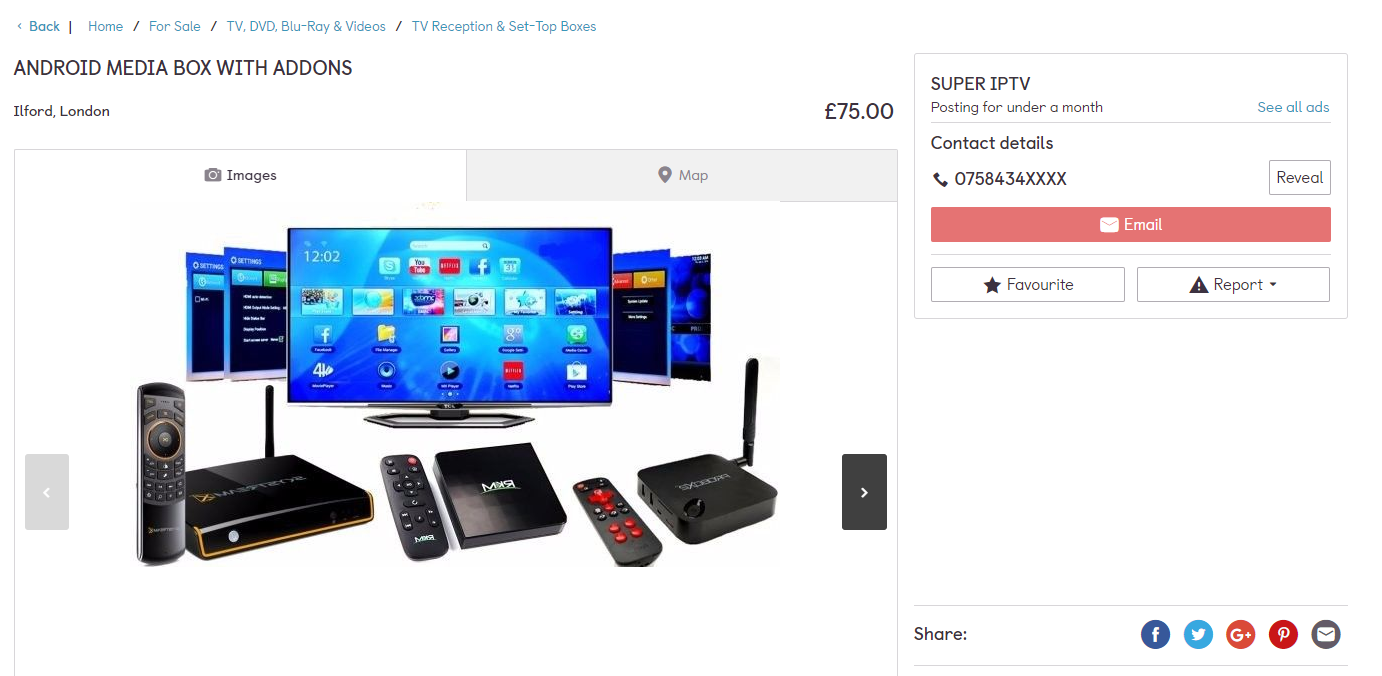Go to the previous listing image
The image size is (1382, 676).
[x=47, y=492]
